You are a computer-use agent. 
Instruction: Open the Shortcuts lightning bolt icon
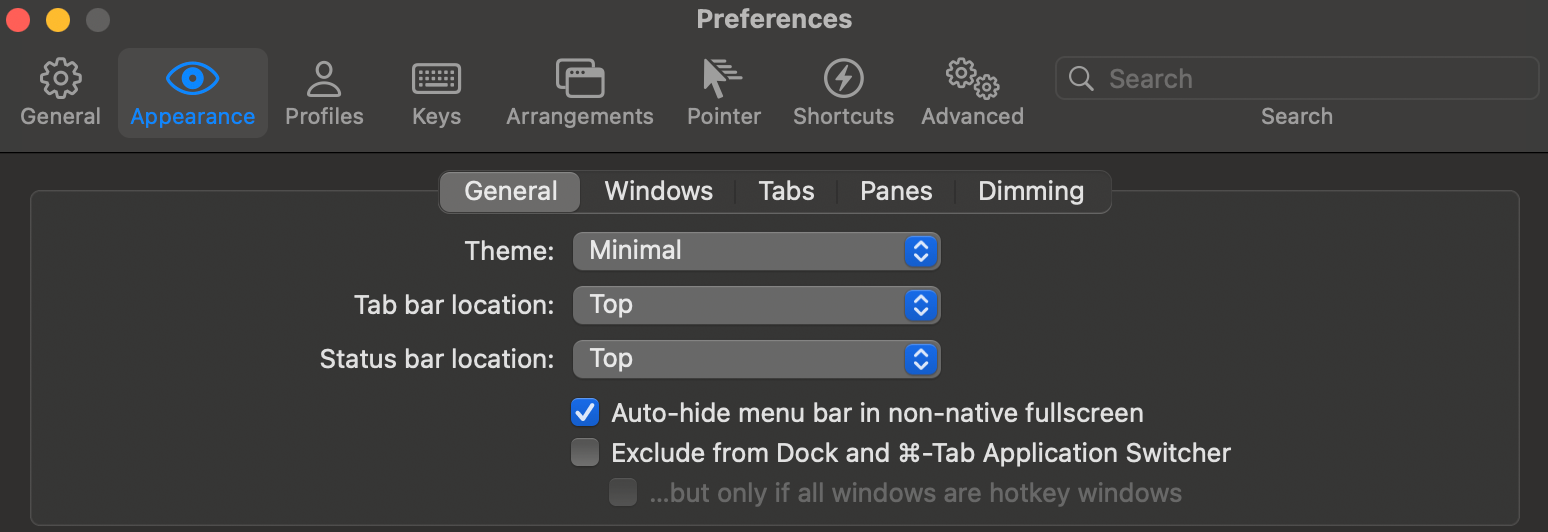pyautogui.click(x=843, y=79)
